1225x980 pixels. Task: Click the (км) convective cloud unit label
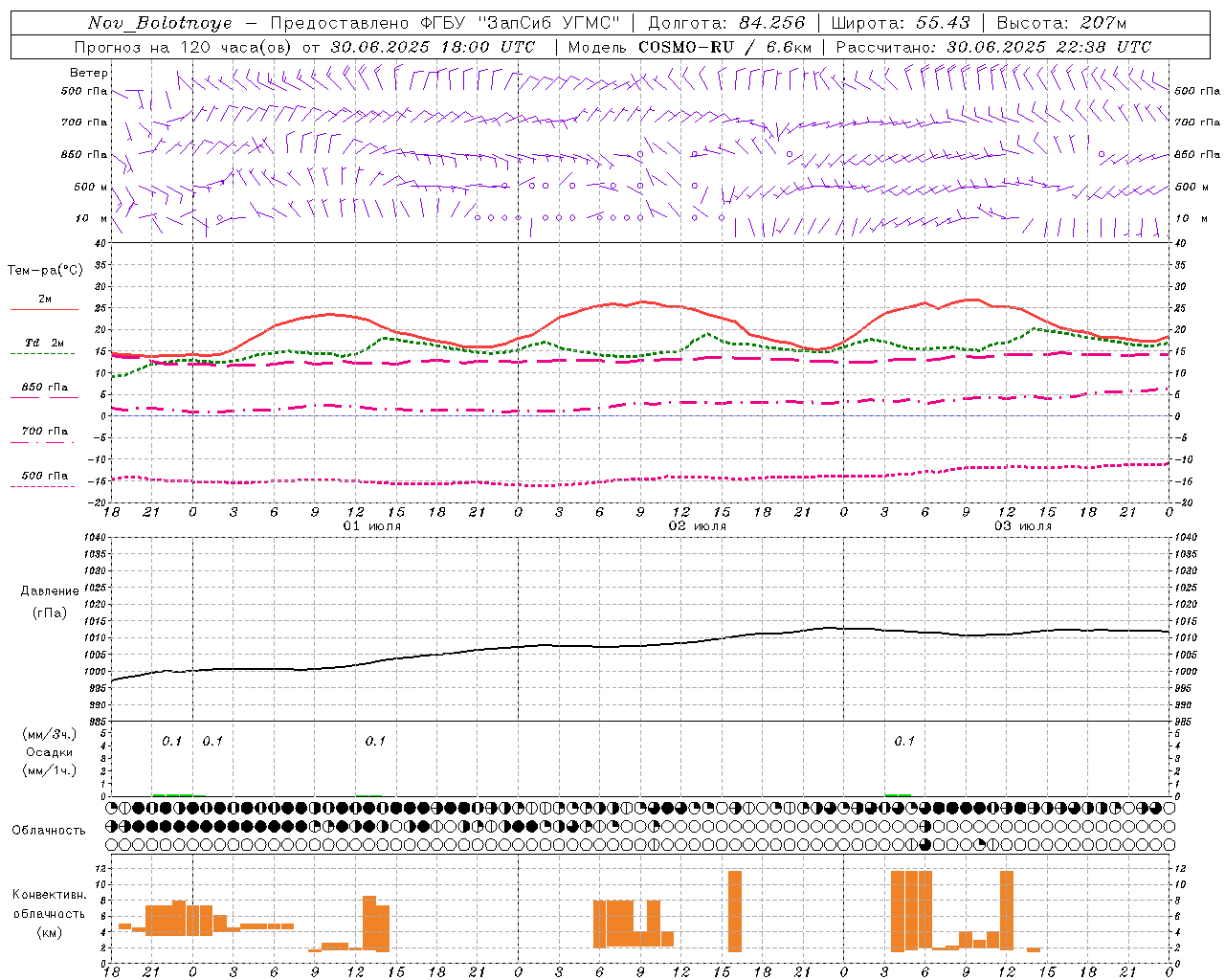(x=50, y=932)
